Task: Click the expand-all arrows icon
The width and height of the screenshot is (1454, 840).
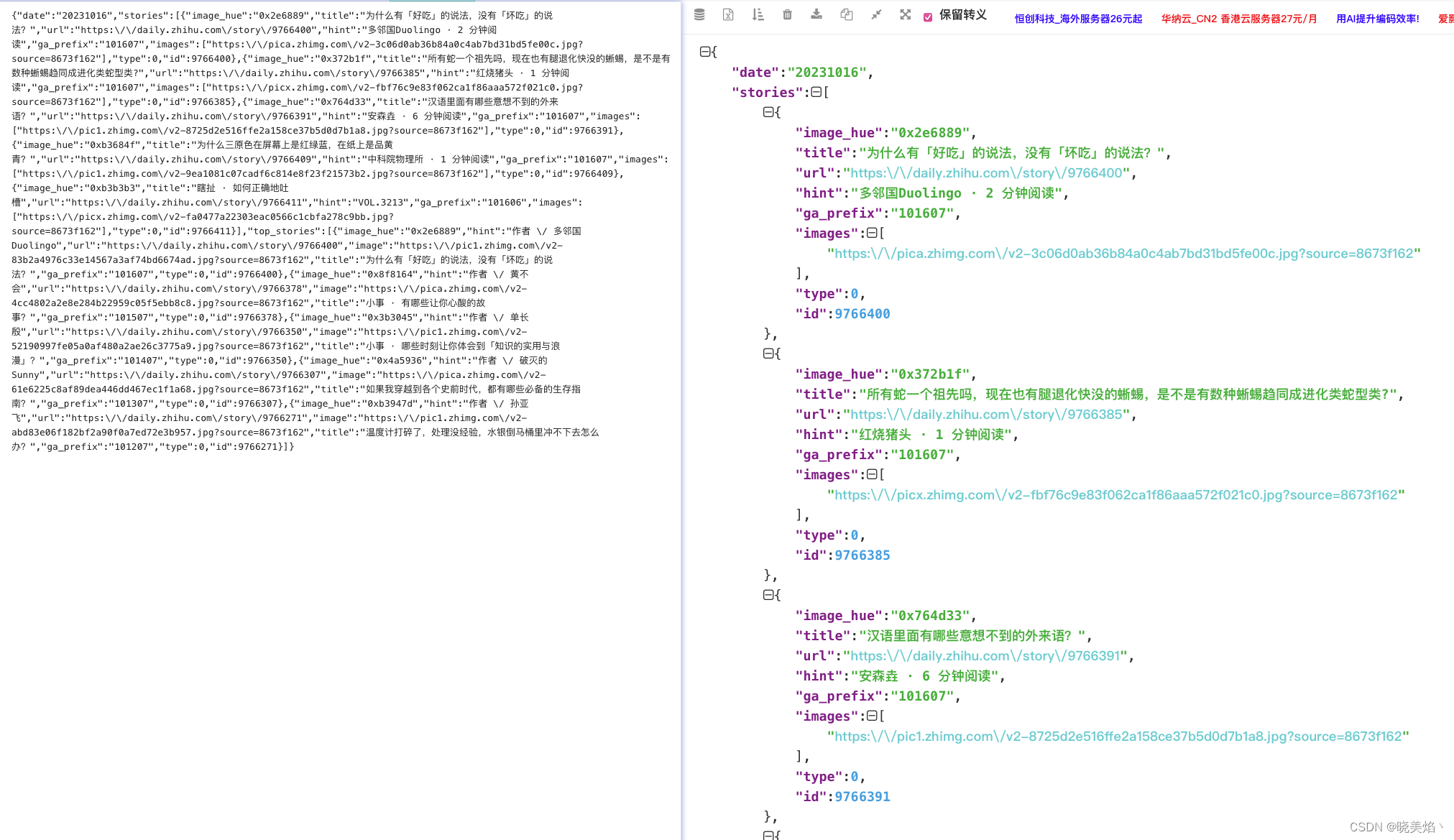Action: coord(906,14)
